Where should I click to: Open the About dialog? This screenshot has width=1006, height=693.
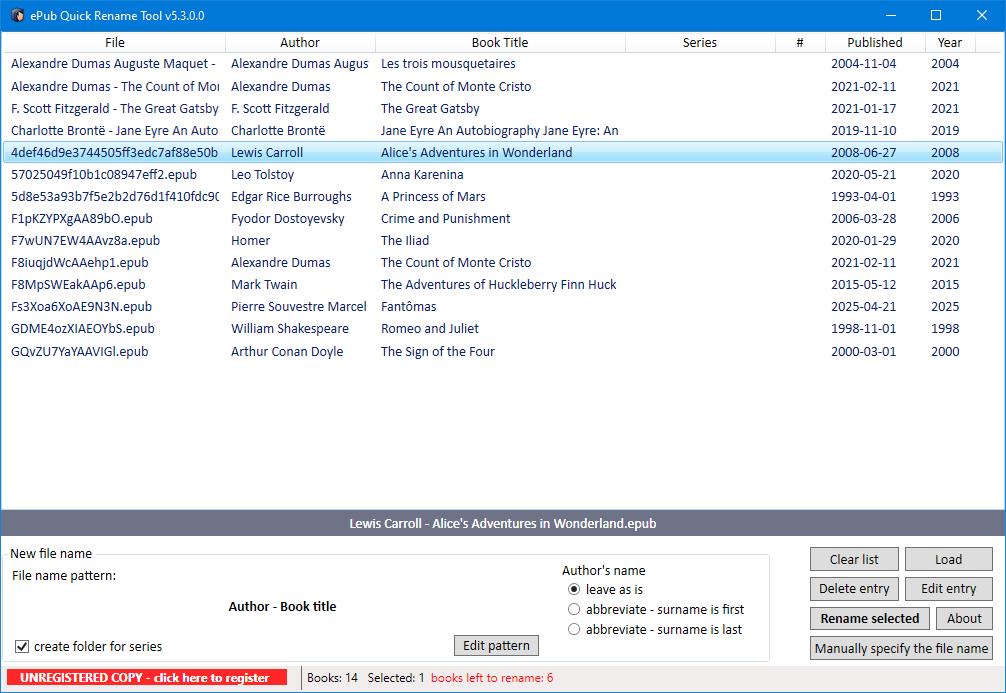tap(963, 618)
